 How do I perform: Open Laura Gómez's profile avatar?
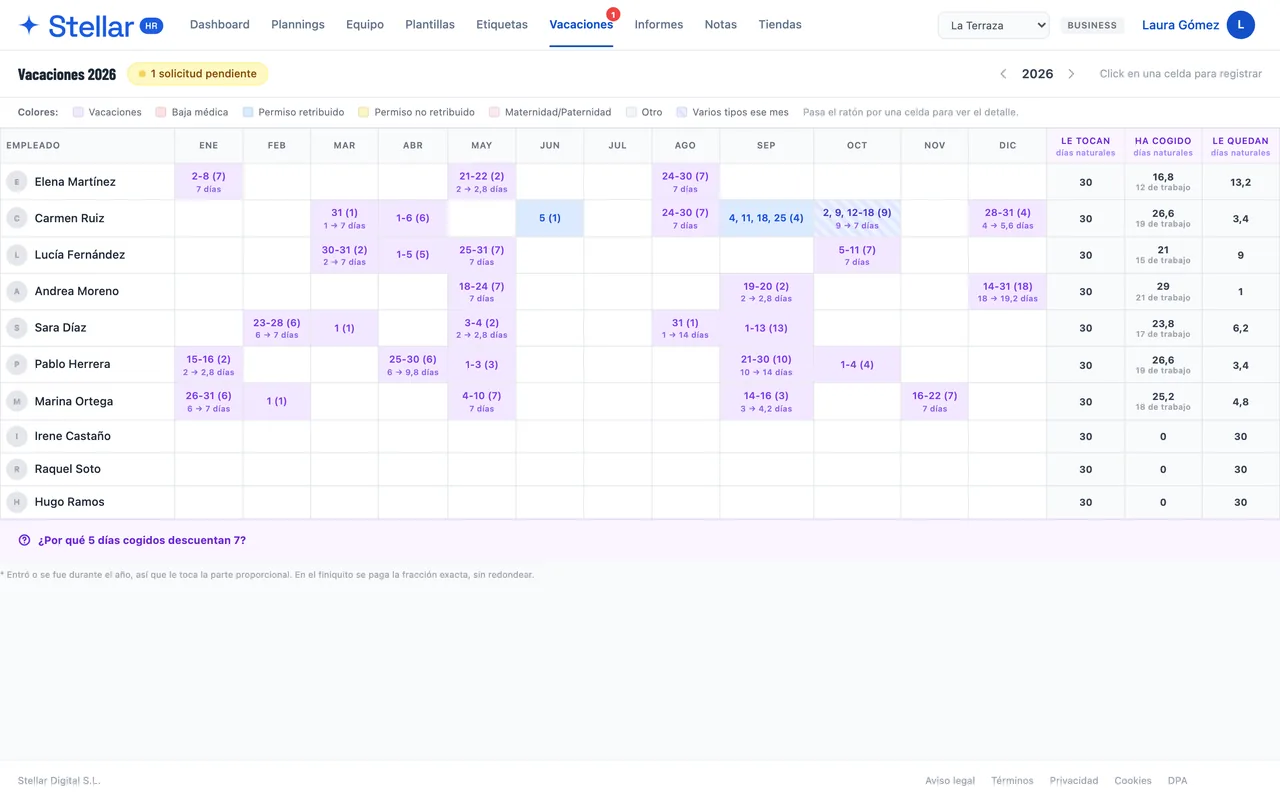click(1241, 25)
